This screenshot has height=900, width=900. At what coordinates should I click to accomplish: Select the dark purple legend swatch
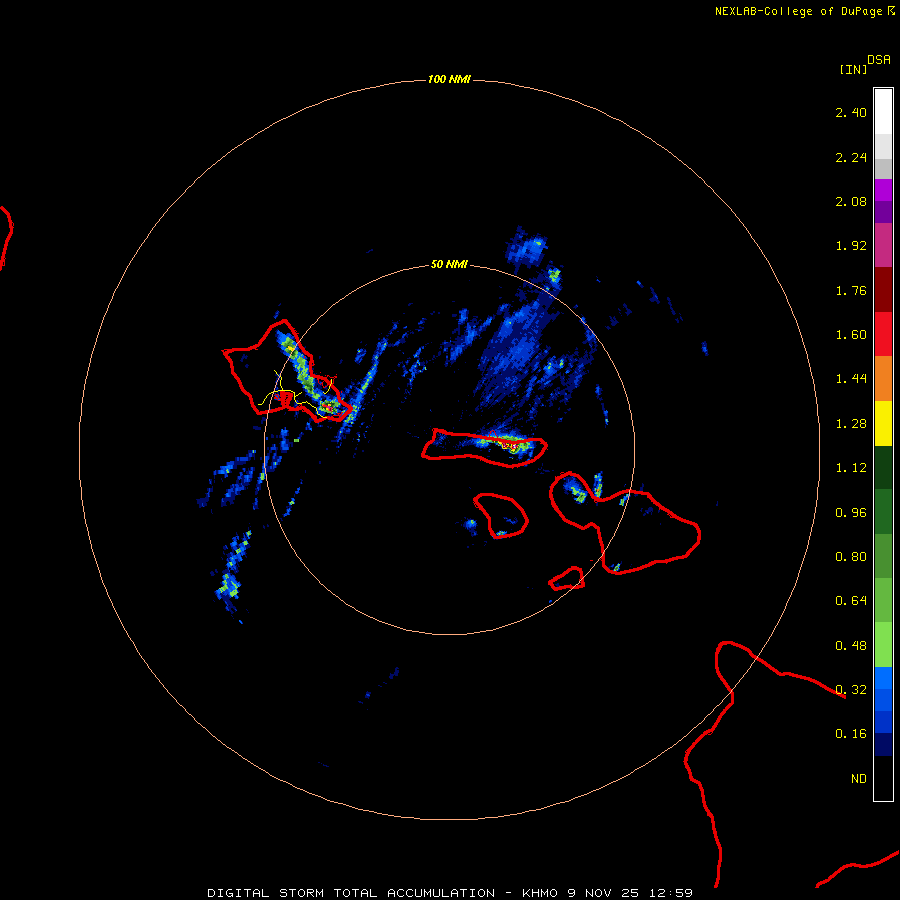[883, 212]
